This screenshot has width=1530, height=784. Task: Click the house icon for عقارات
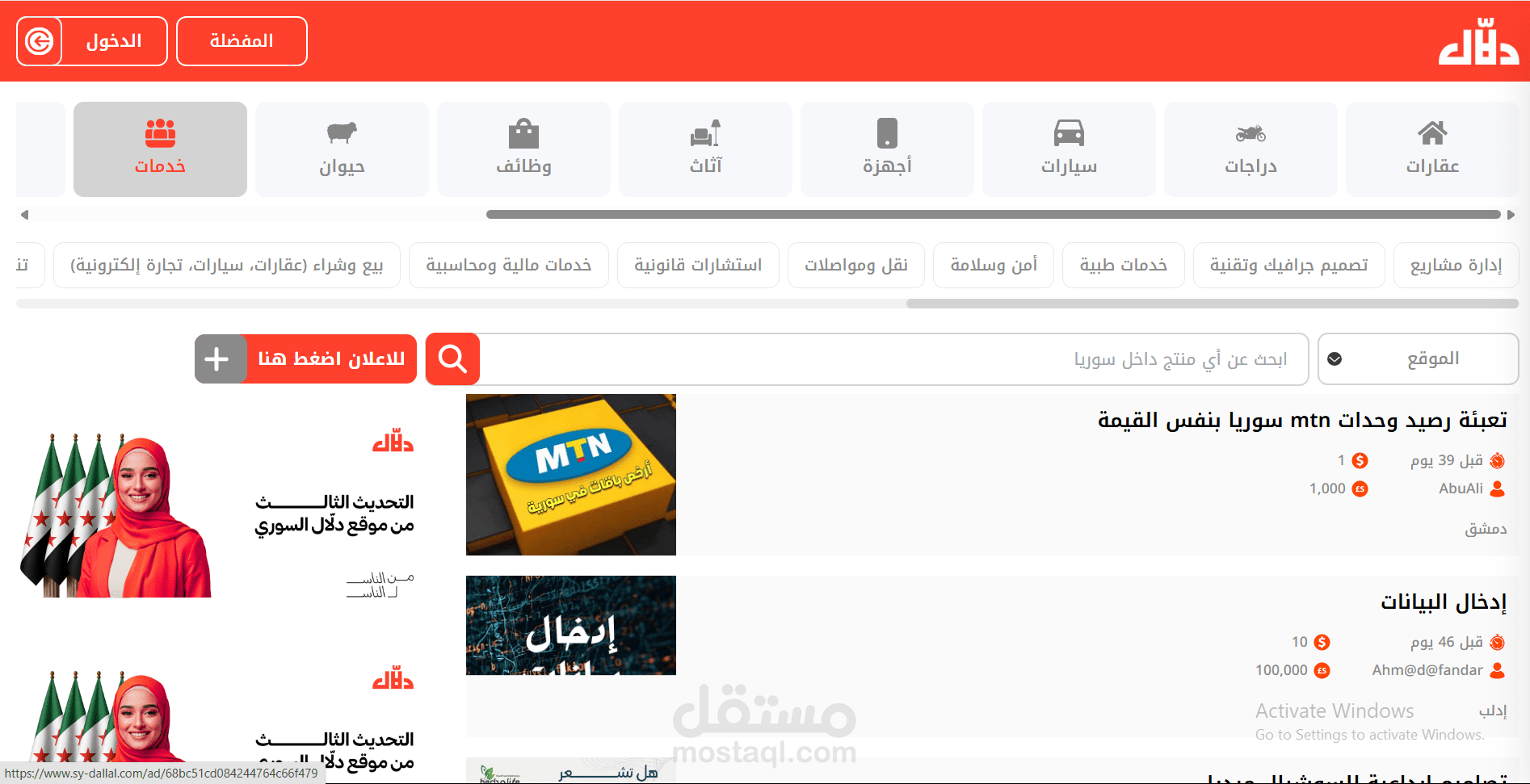1432,132
